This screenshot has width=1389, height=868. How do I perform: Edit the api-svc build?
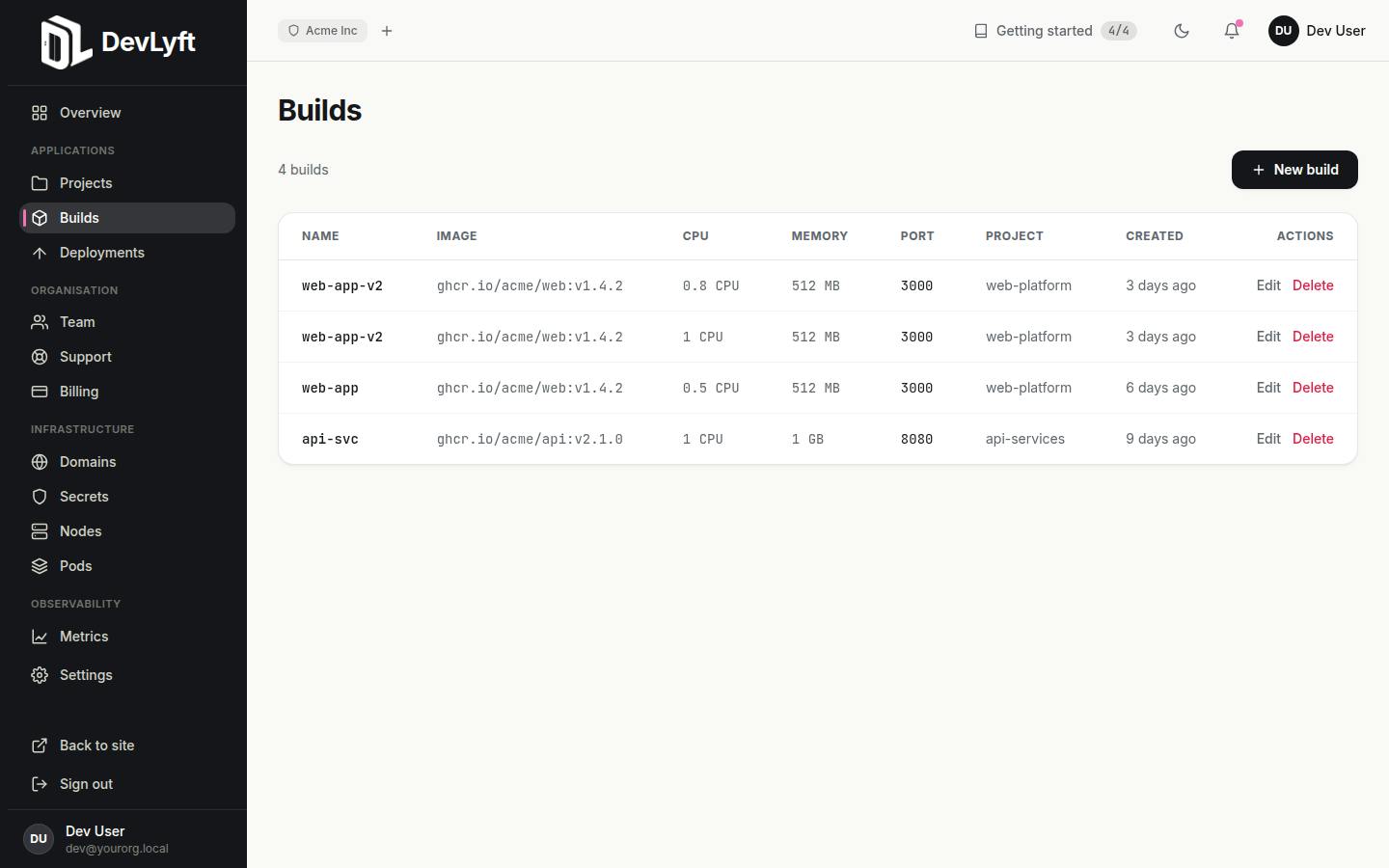tap(1268, 439)
